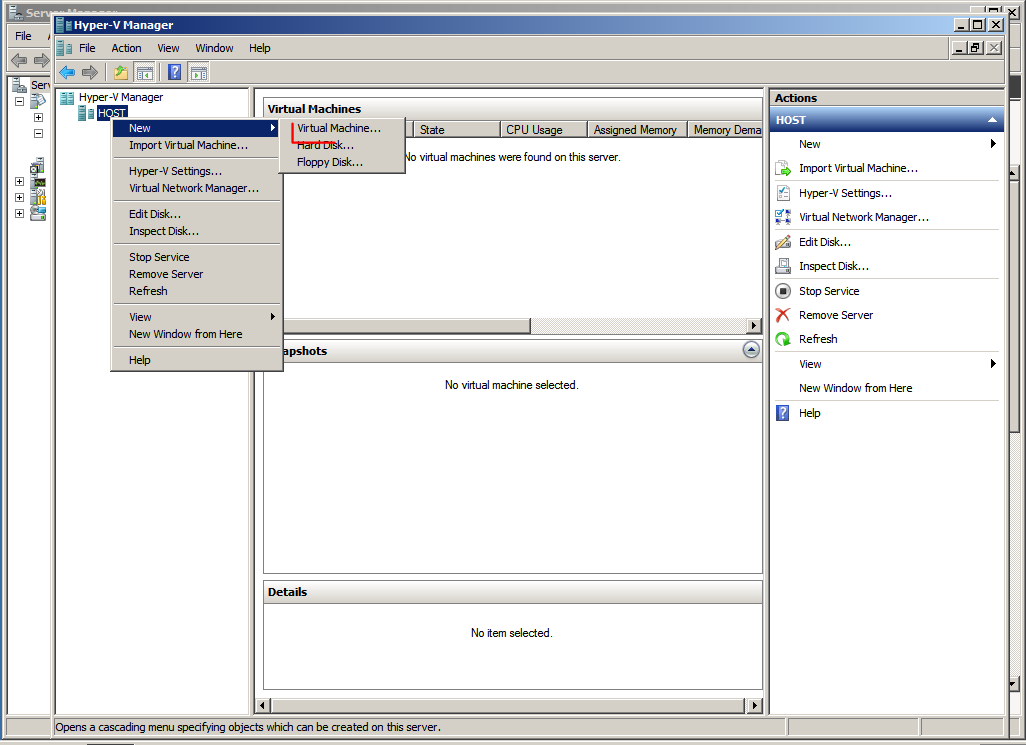Click New Window from Here in Actions
Viewport: 1026px width, 745px height.
pos(855,388)
